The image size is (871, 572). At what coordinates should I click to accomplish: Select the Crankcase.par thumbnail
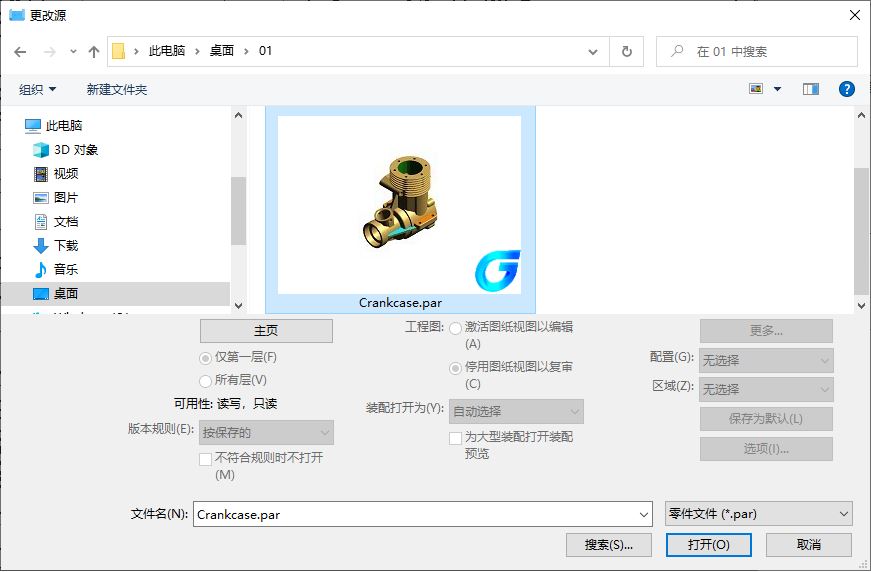tap(399, 204)
